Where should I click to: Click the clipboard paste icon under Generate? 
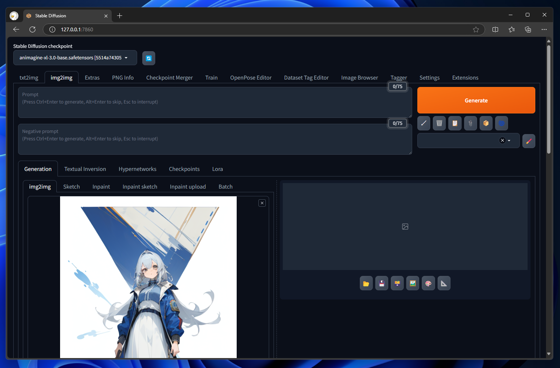(455, 123)
